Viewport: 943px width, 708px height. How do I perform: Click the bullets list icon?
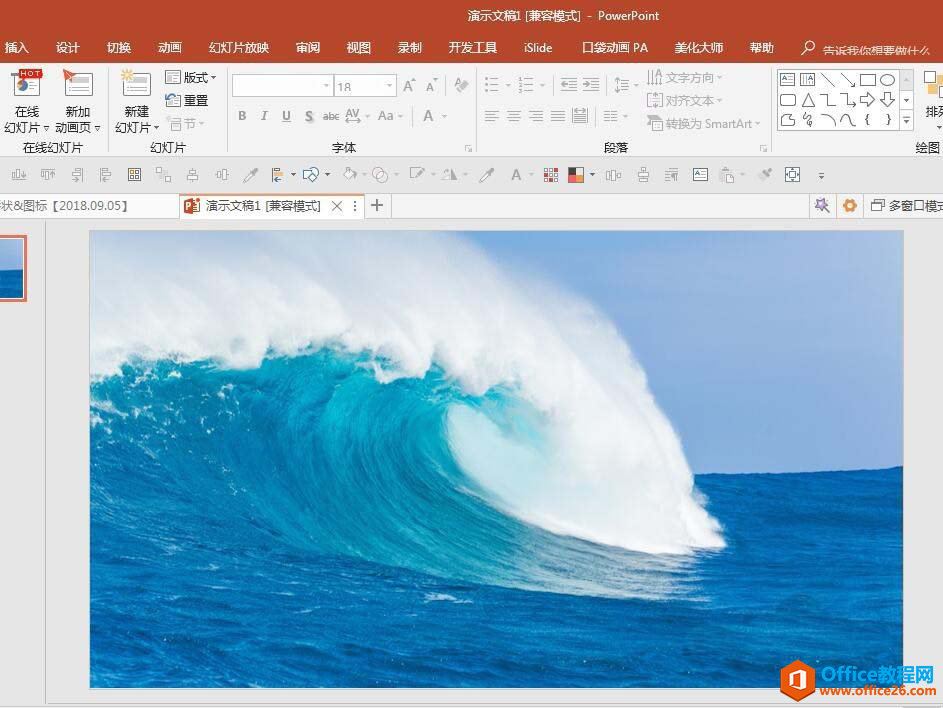(x=492, y=85)
